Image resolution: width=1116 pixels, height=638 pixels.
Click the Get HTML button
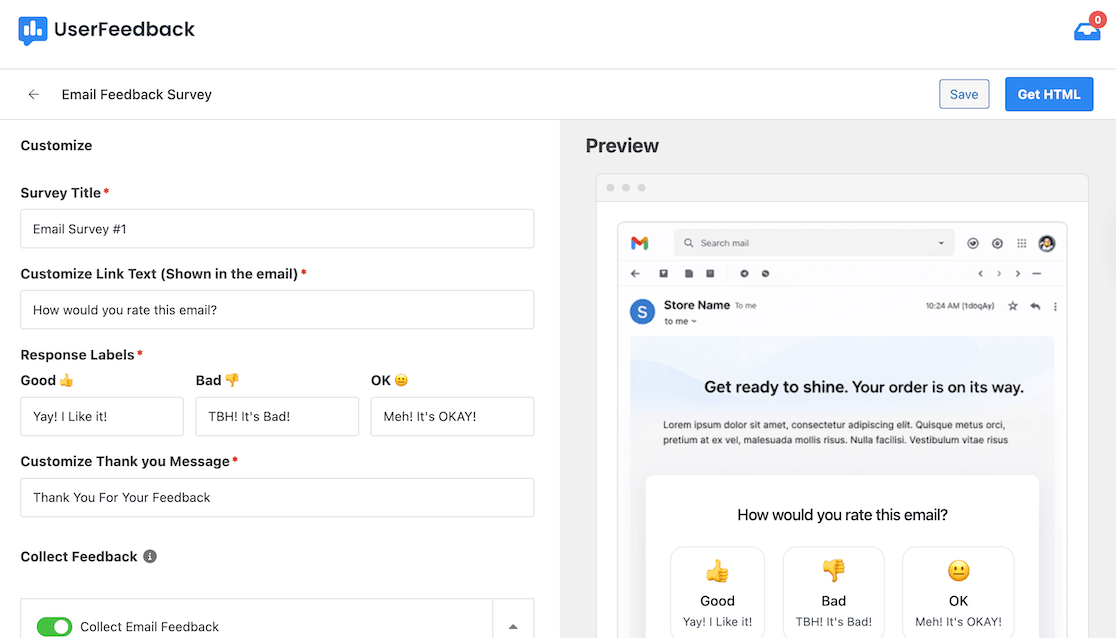click(x=1049, y=94)
